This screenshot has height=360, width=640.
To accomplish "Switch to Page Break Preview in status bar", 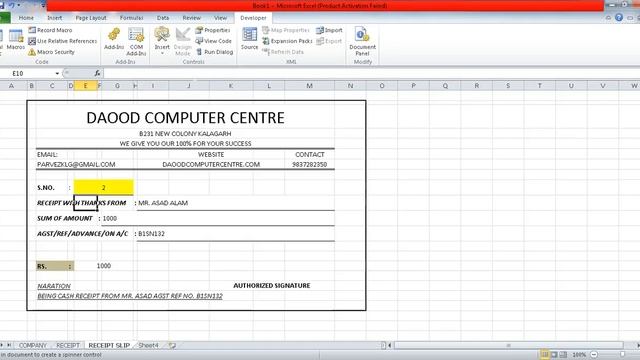I will (x=563, y=354).
